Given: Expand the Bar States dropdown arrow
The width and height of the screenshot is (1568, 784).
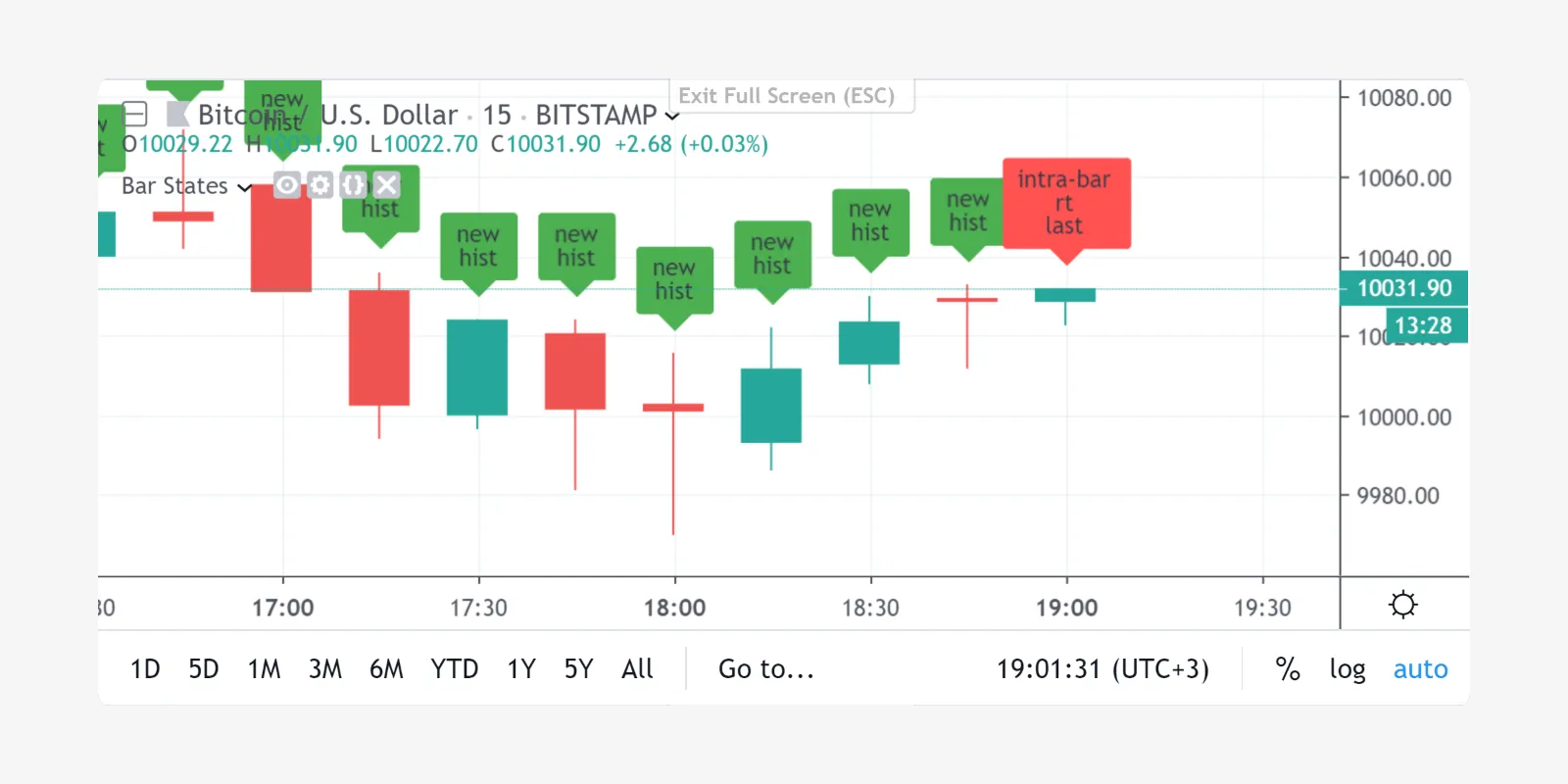Looking at the screenshot, I should click(x=244, y=187).
